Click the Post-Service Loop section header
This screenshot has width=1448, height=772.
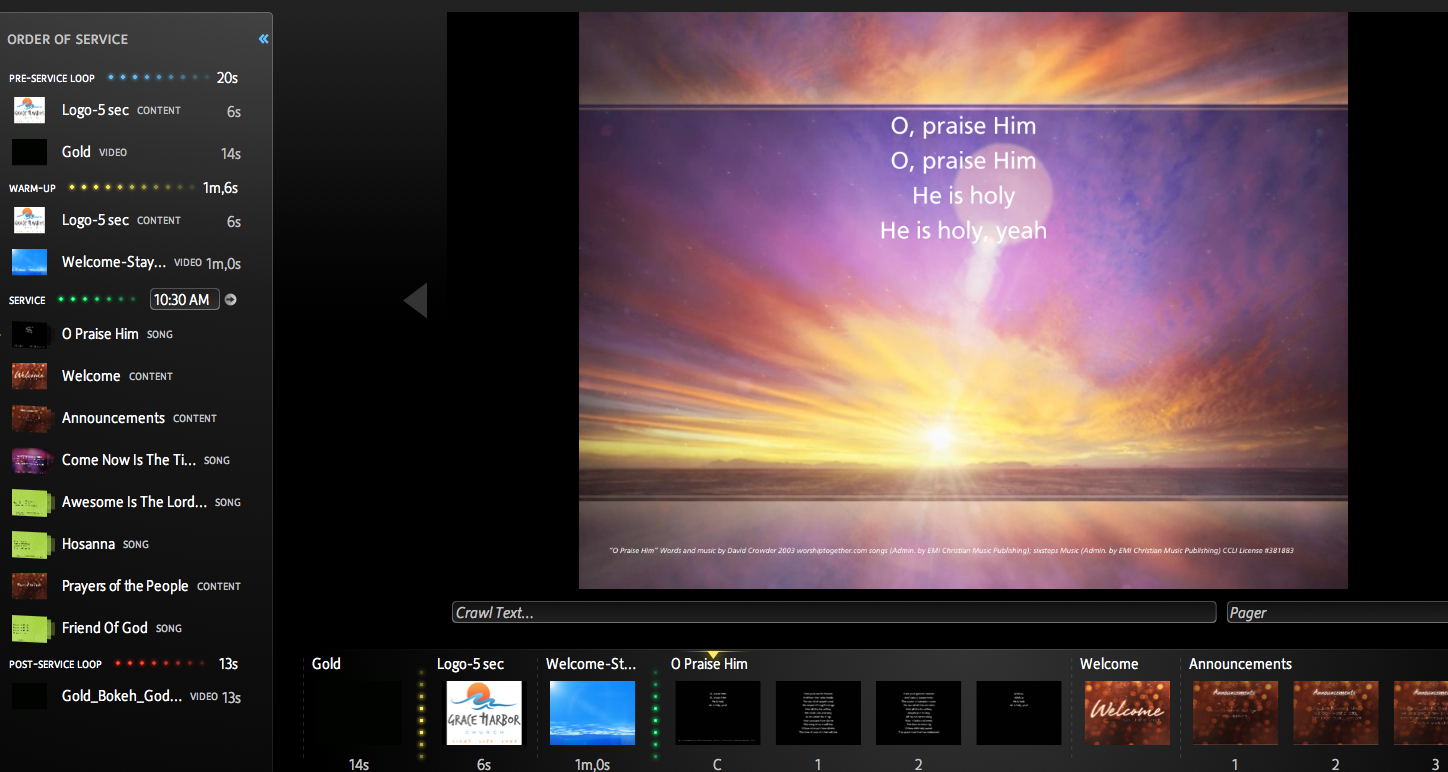[55, 664]
